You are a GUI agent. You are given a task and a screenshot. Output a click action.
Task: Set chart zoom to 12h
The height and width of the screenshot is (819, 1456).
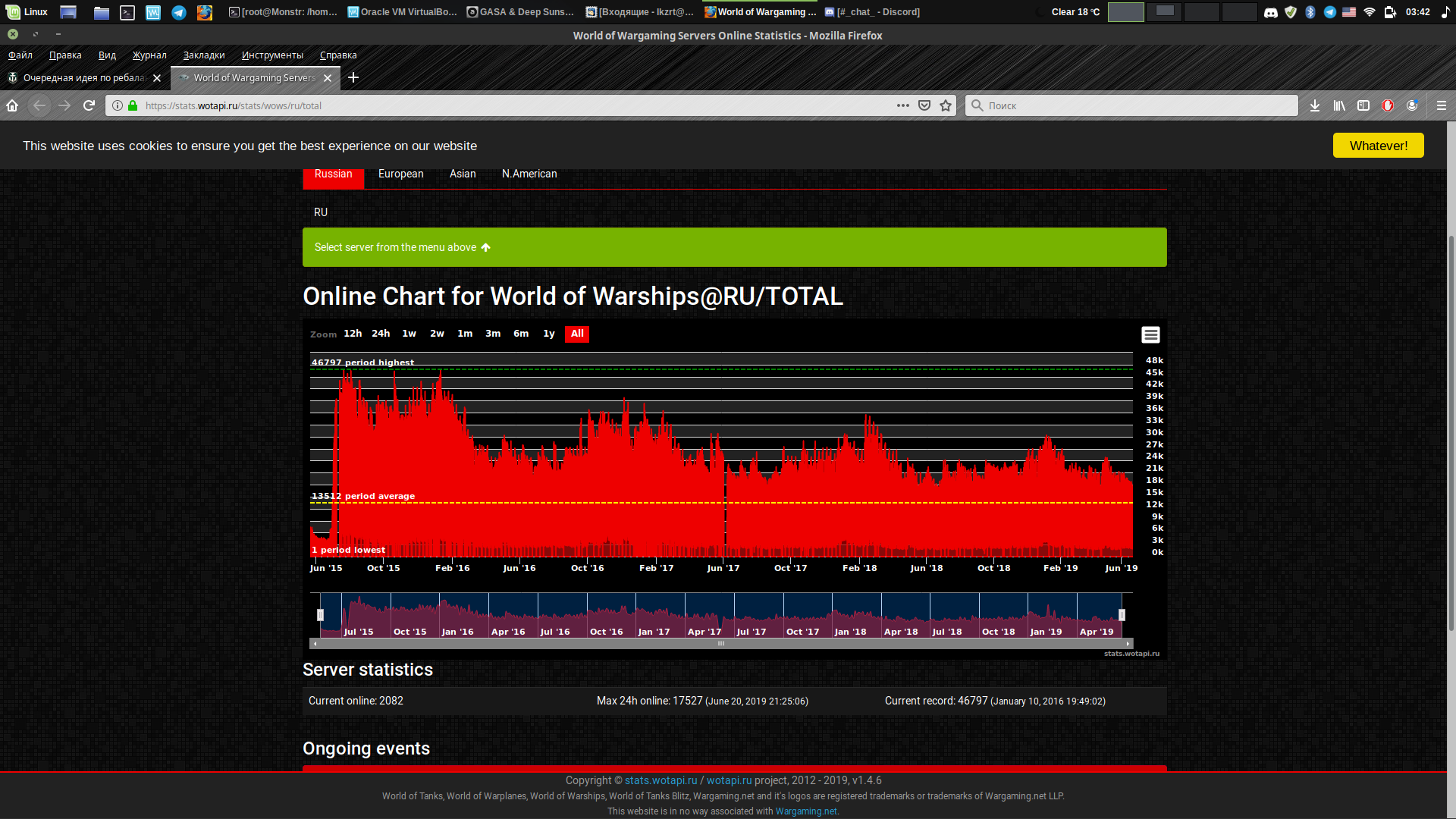coord(353,334)
